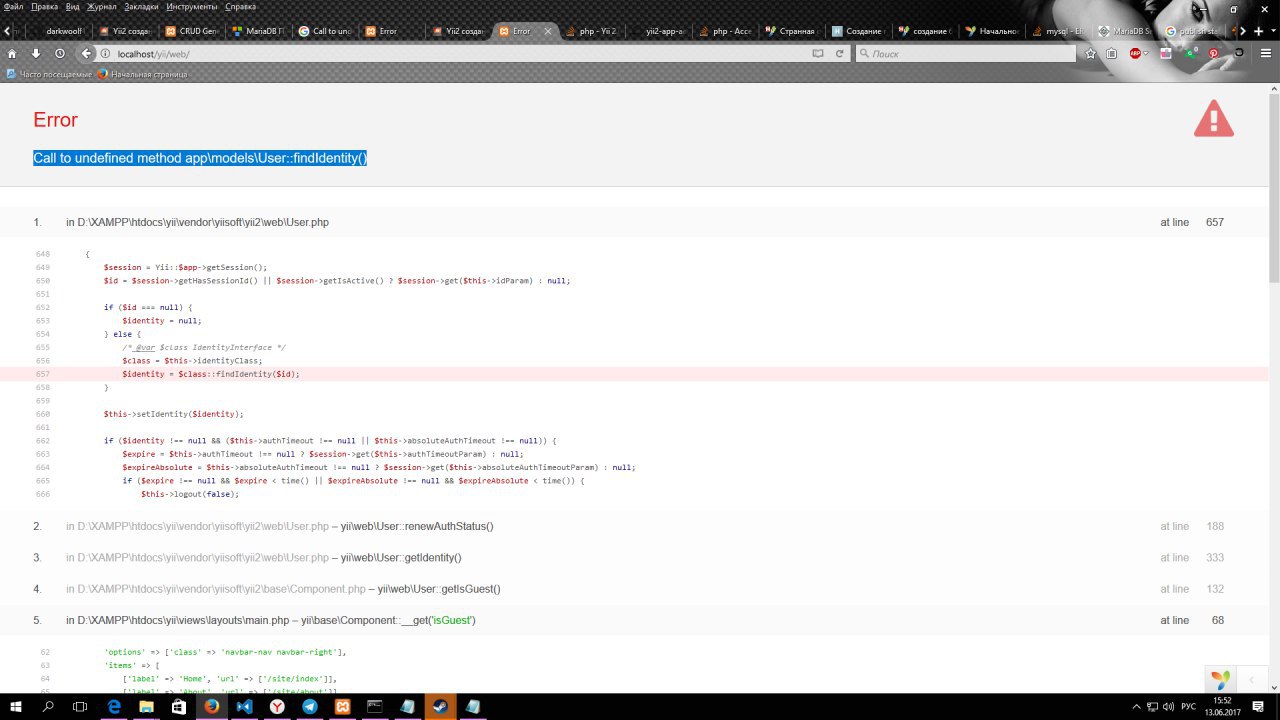Click the URL address field
The width and height of the screenshot is (1280, 720).
click(x=460, y=53)
